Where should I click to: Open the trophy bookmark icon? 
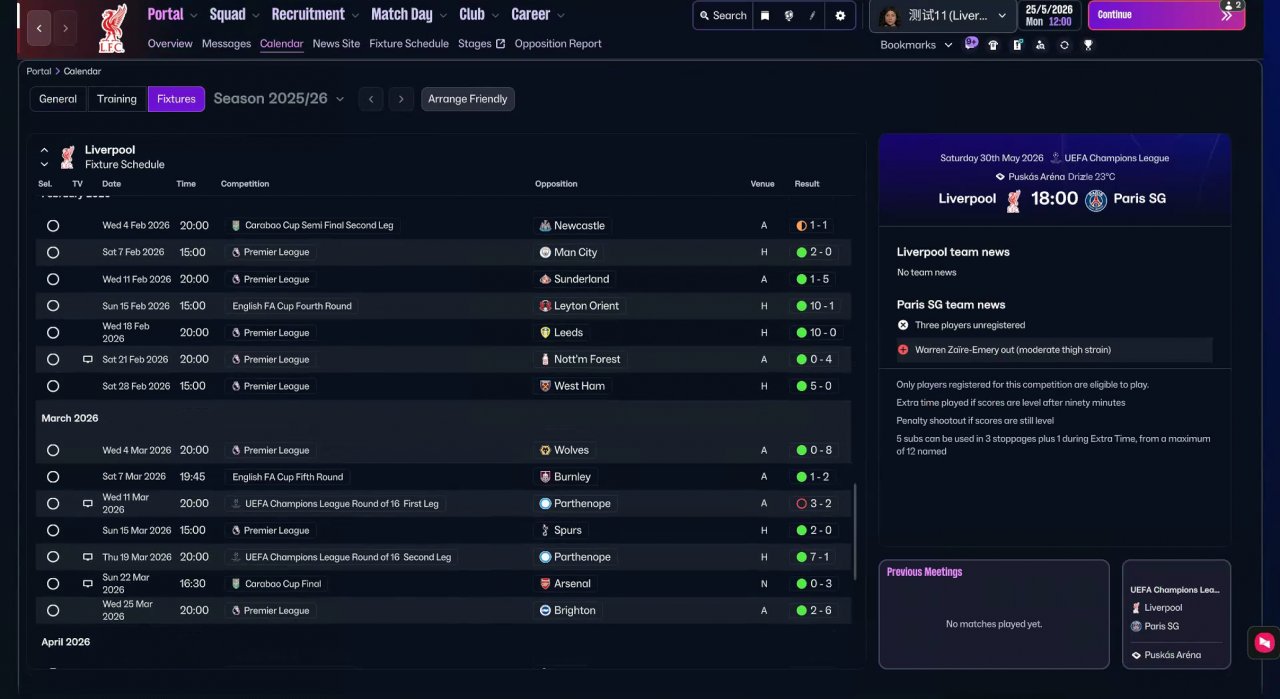pos(1088,45)
